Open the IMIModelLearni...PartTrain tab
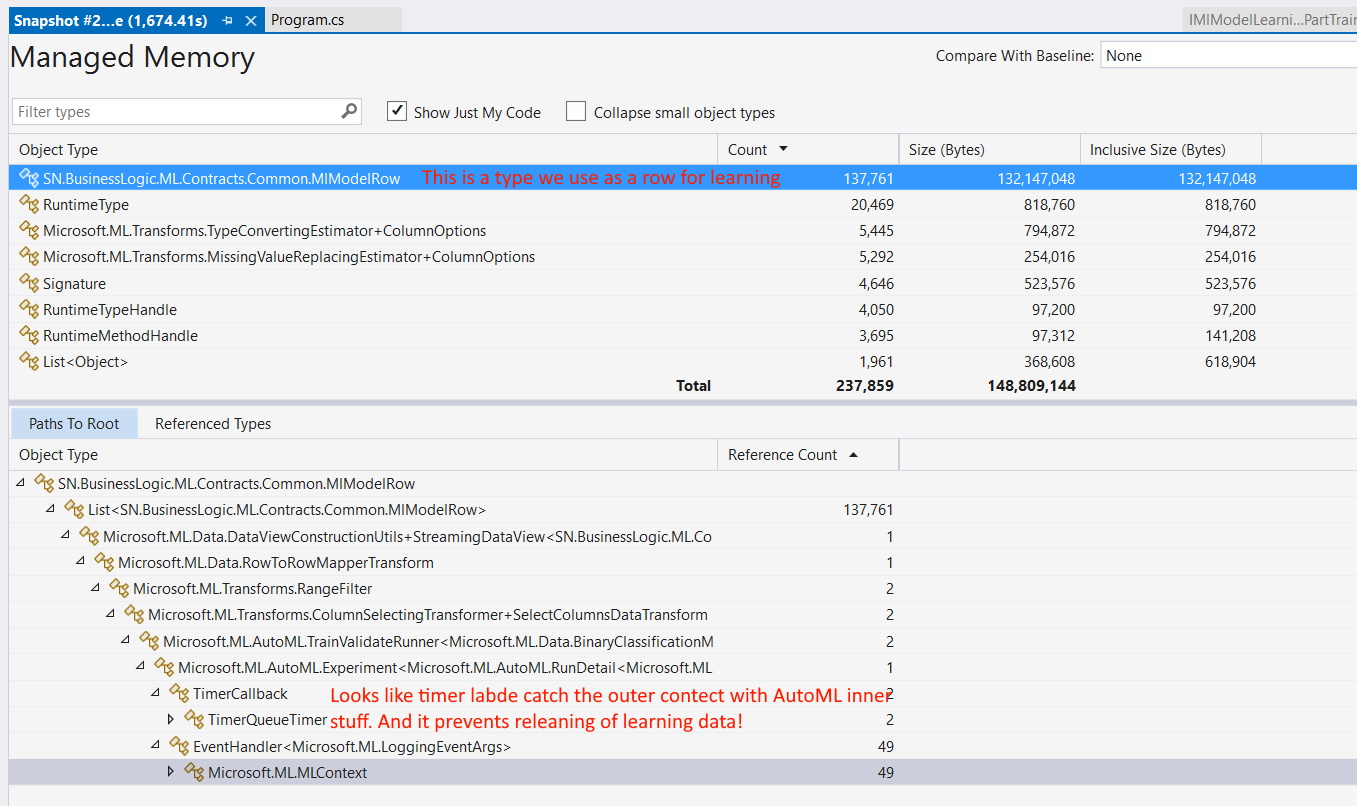This screenshot has height=806, width=1357. coord(1270,20)
